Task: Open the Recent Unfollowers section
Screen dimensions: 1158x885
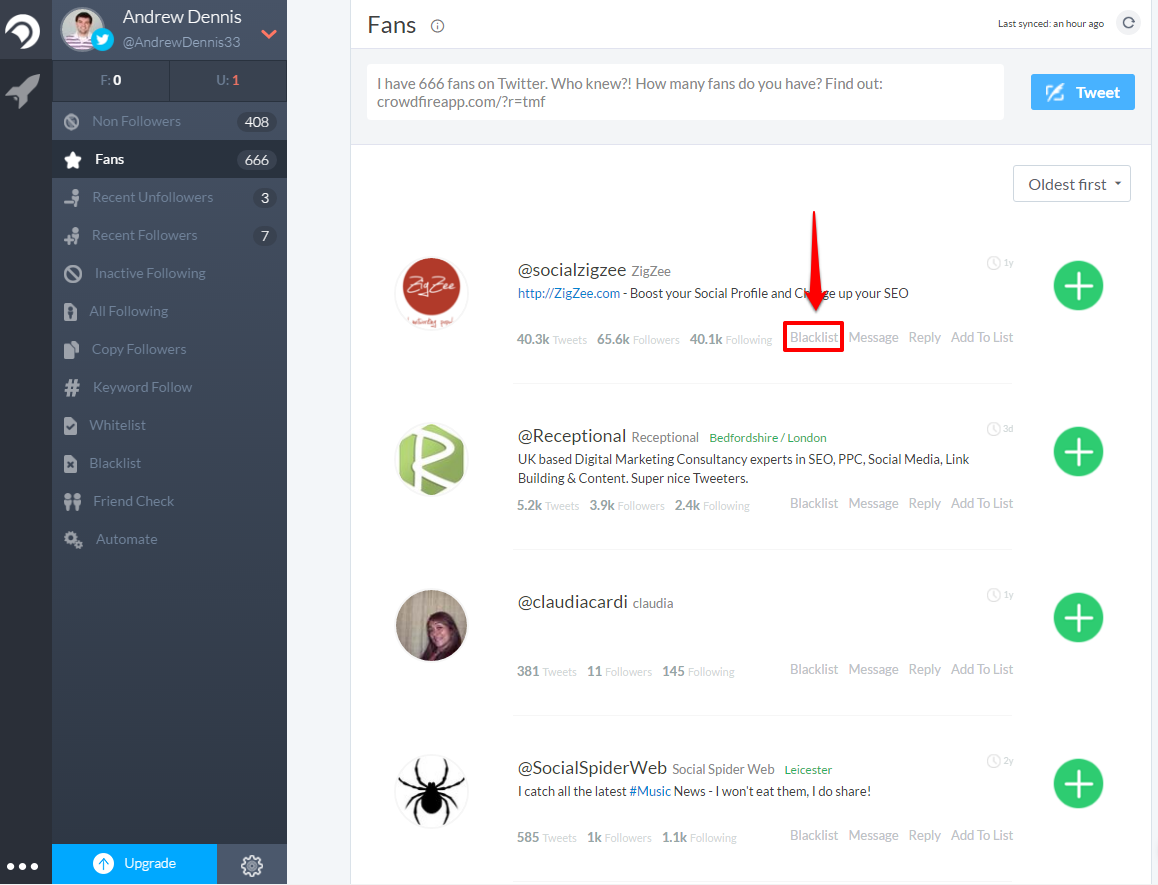Action: pyautogui.click(x=152, y=197)
